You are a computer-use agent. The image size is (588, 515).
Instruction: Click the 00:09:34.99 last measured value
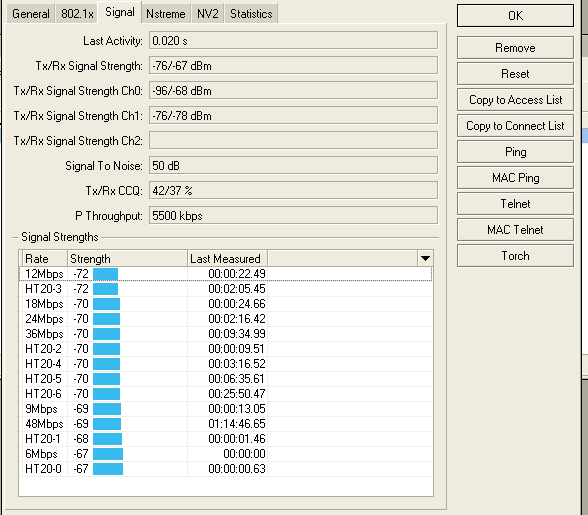(237, 334)
